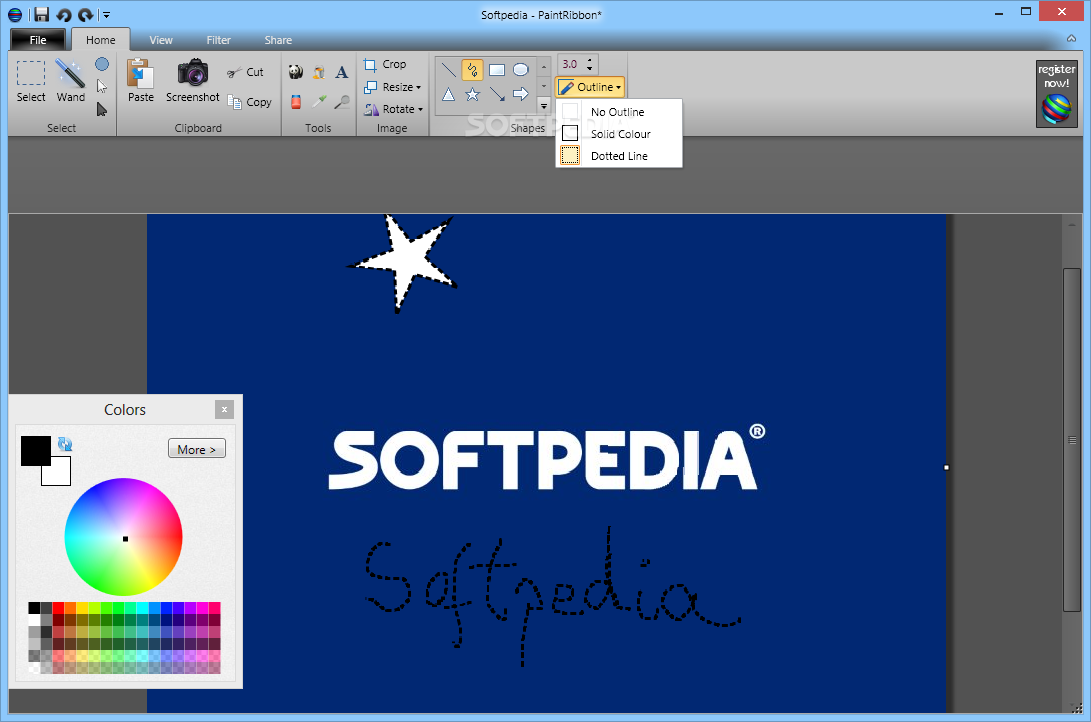Crop the image
This screenshot has height=722, width=1091.
click(x=385, y=64)
